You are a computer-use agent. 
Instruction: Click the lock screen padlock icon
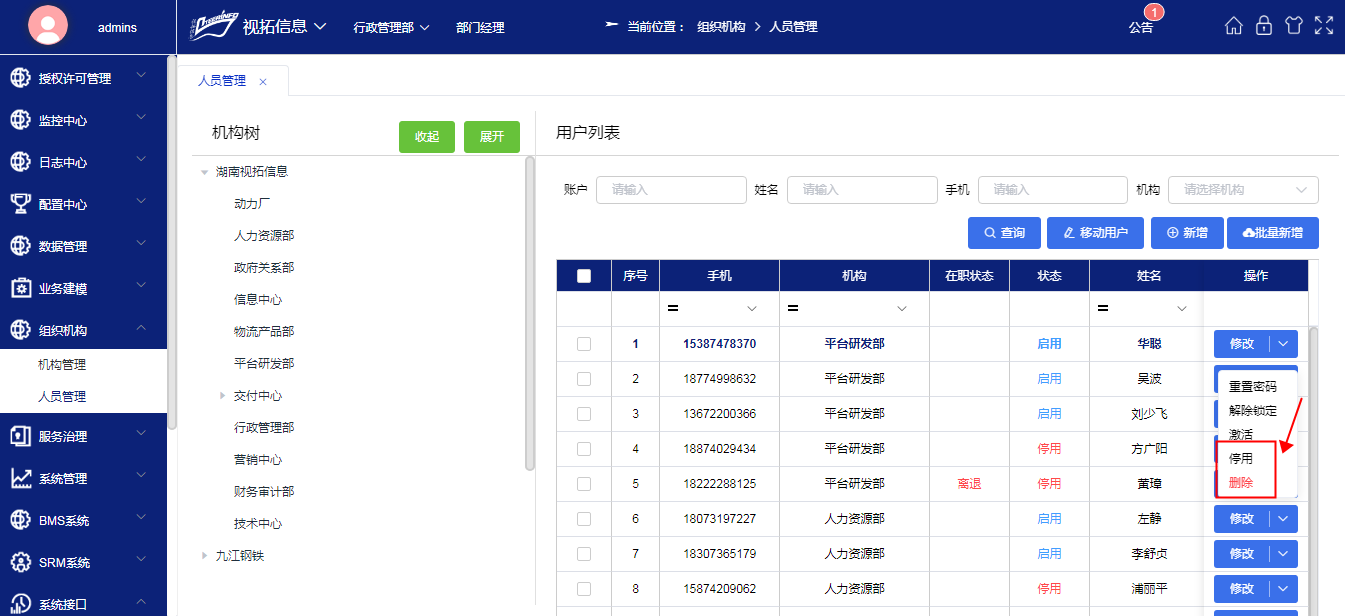[x=1264, y=26]
